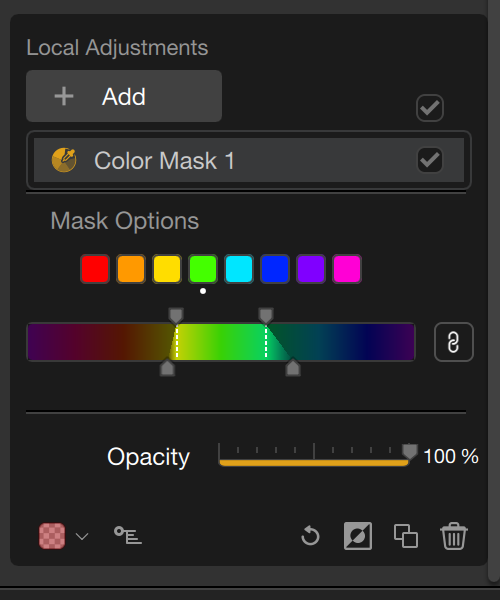Image resolution: width=500 pixels, height=600 pixels.
Task: Click the mask list tree icon
Action: coord(128,535)
